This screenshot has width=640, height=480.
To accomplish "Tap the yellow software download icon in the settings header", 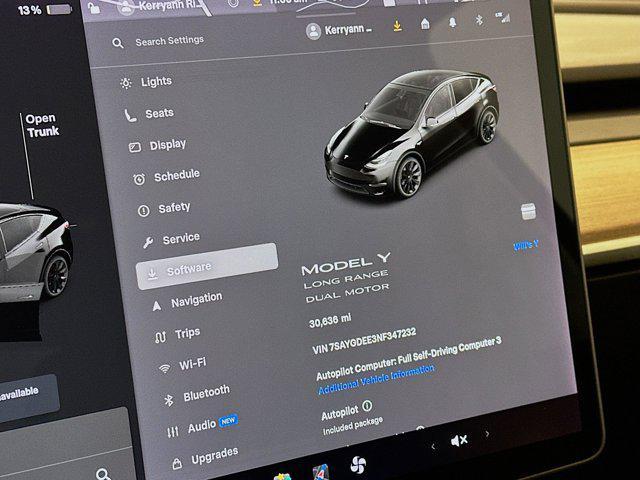I will point(397,26).
